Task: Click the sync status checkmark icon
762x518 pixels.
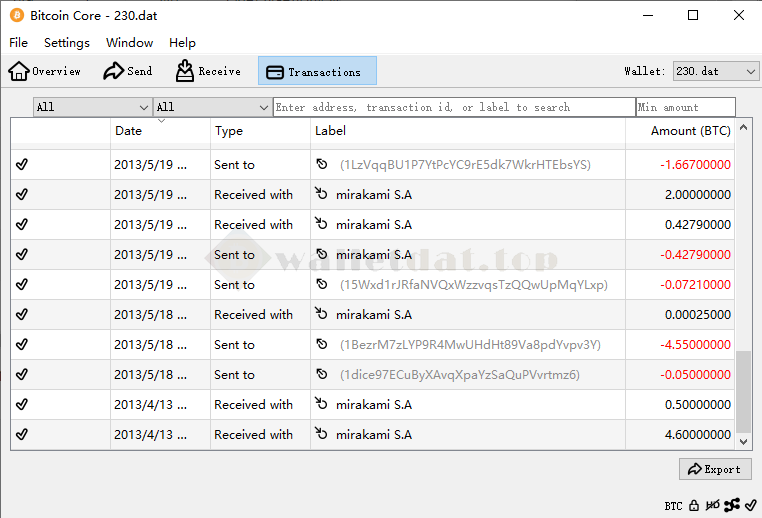Action: coord(750,506)
